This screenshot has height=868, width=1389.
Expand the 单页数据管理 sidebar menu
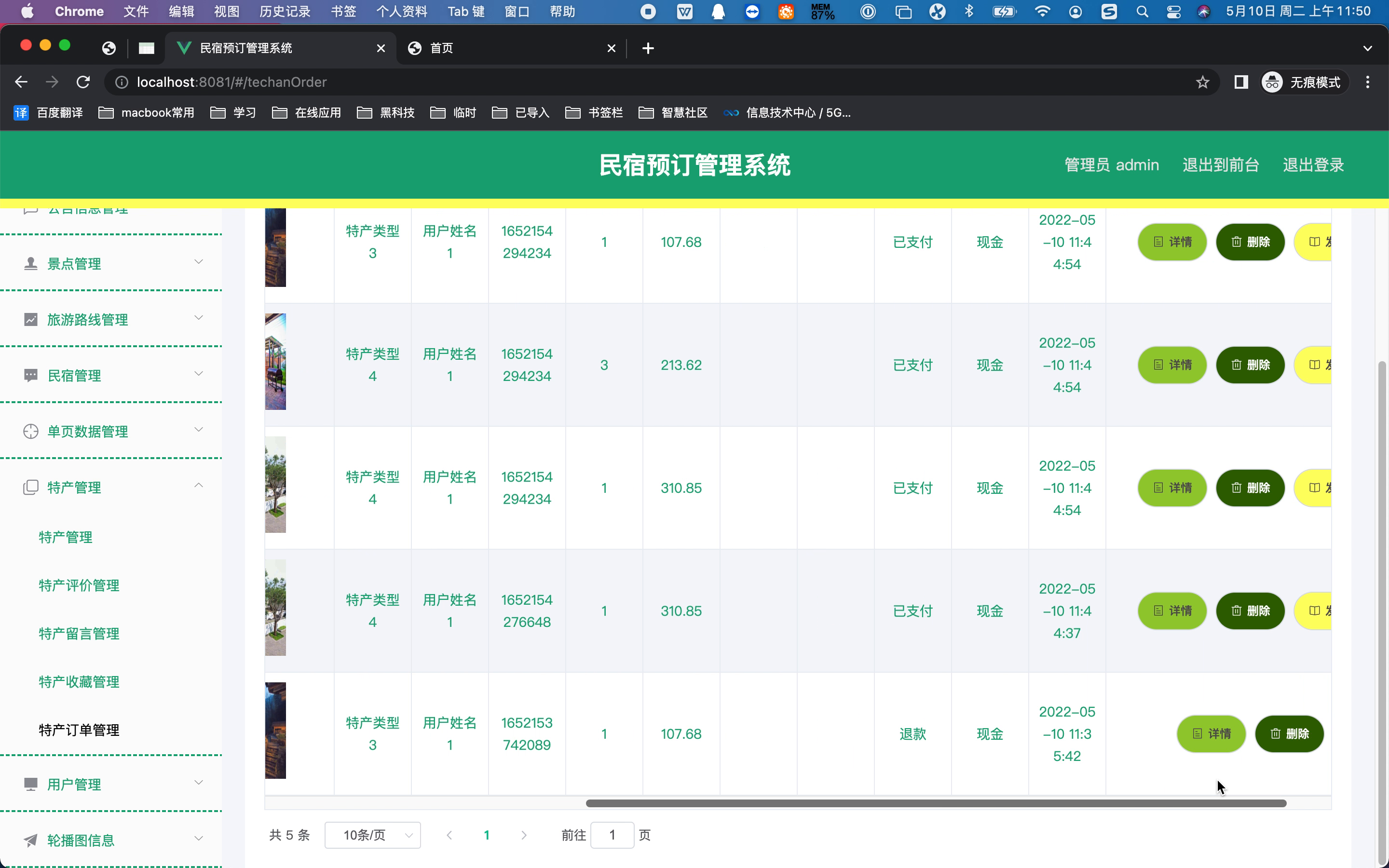pyautogui.click(x=111, y=431)
